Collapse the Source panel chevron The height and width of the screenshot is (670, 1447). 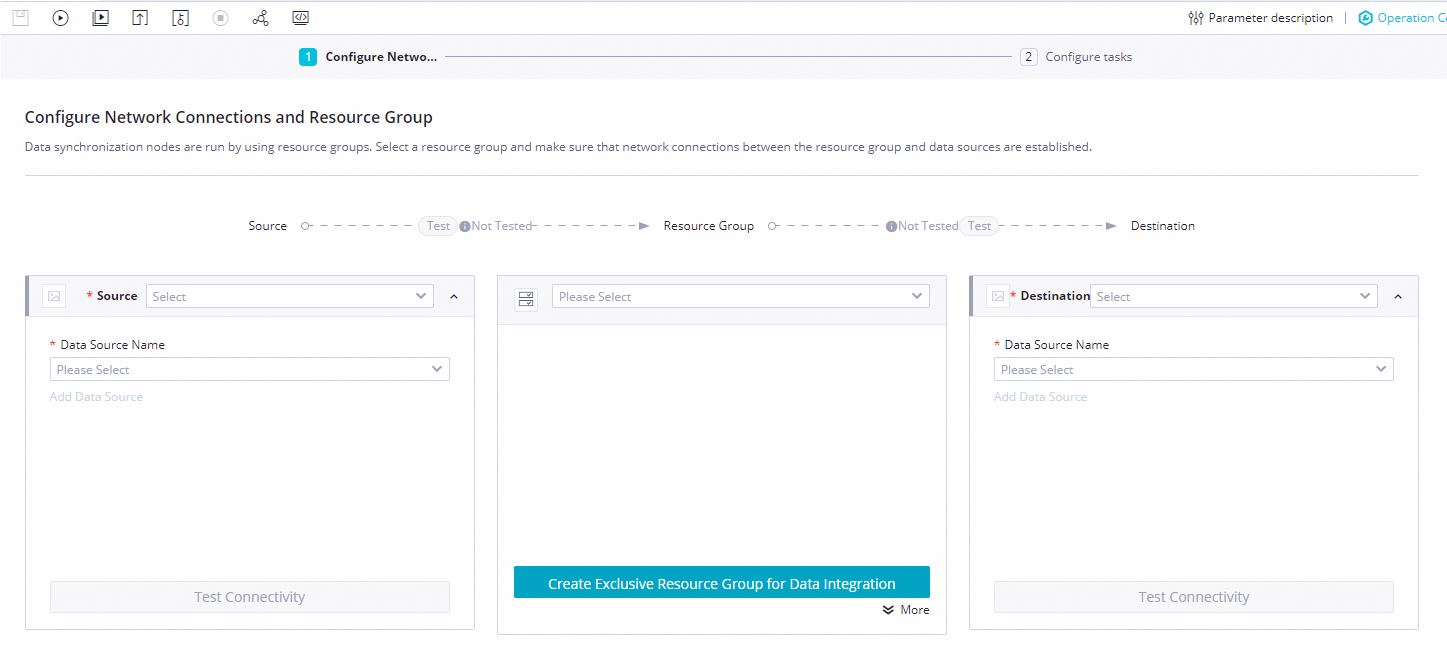click(454, 296)
